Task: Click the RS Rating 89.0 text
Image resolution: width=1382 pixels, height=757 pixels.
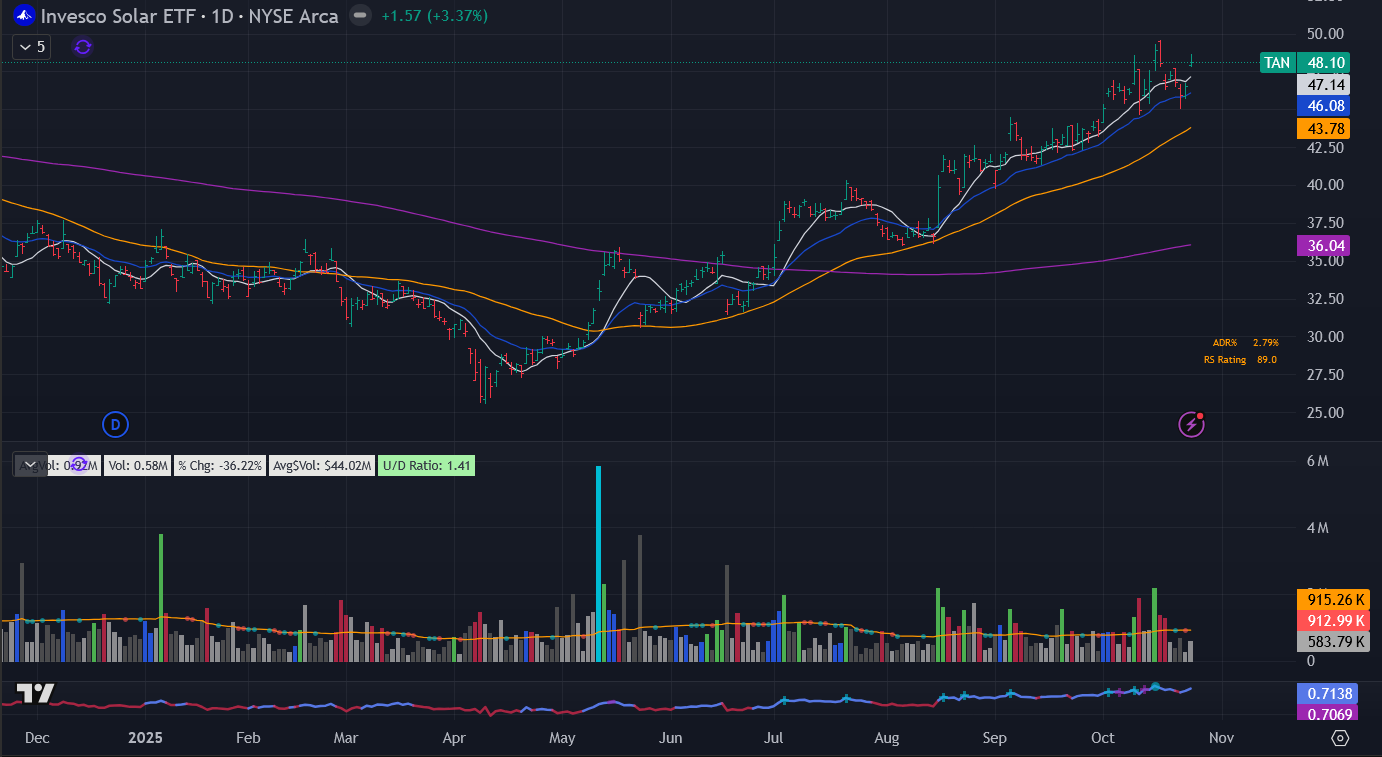Action: [1240, 360]
